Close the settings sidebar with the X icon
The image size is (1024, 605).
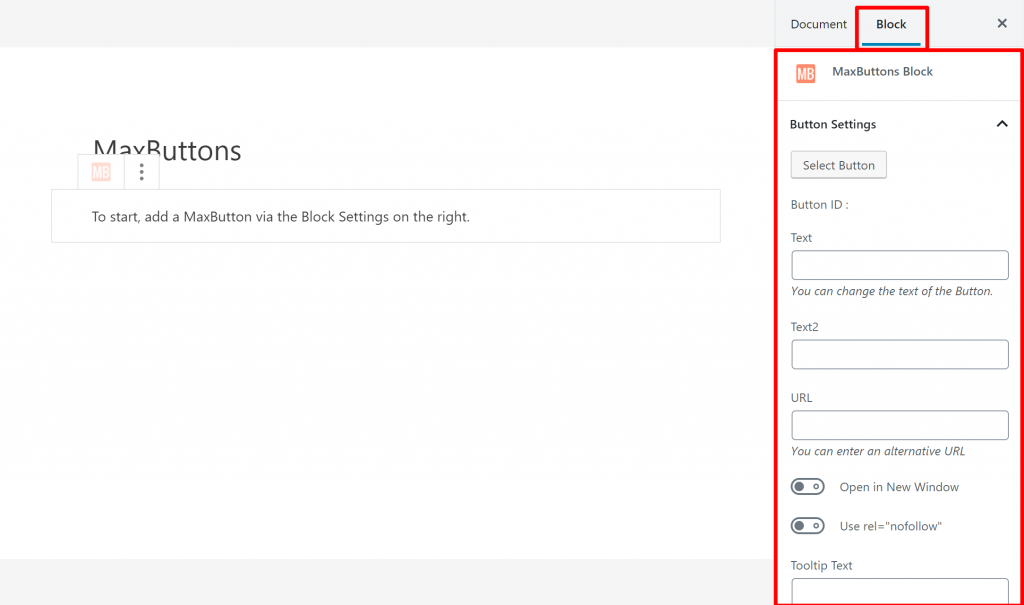(1002, 23)
